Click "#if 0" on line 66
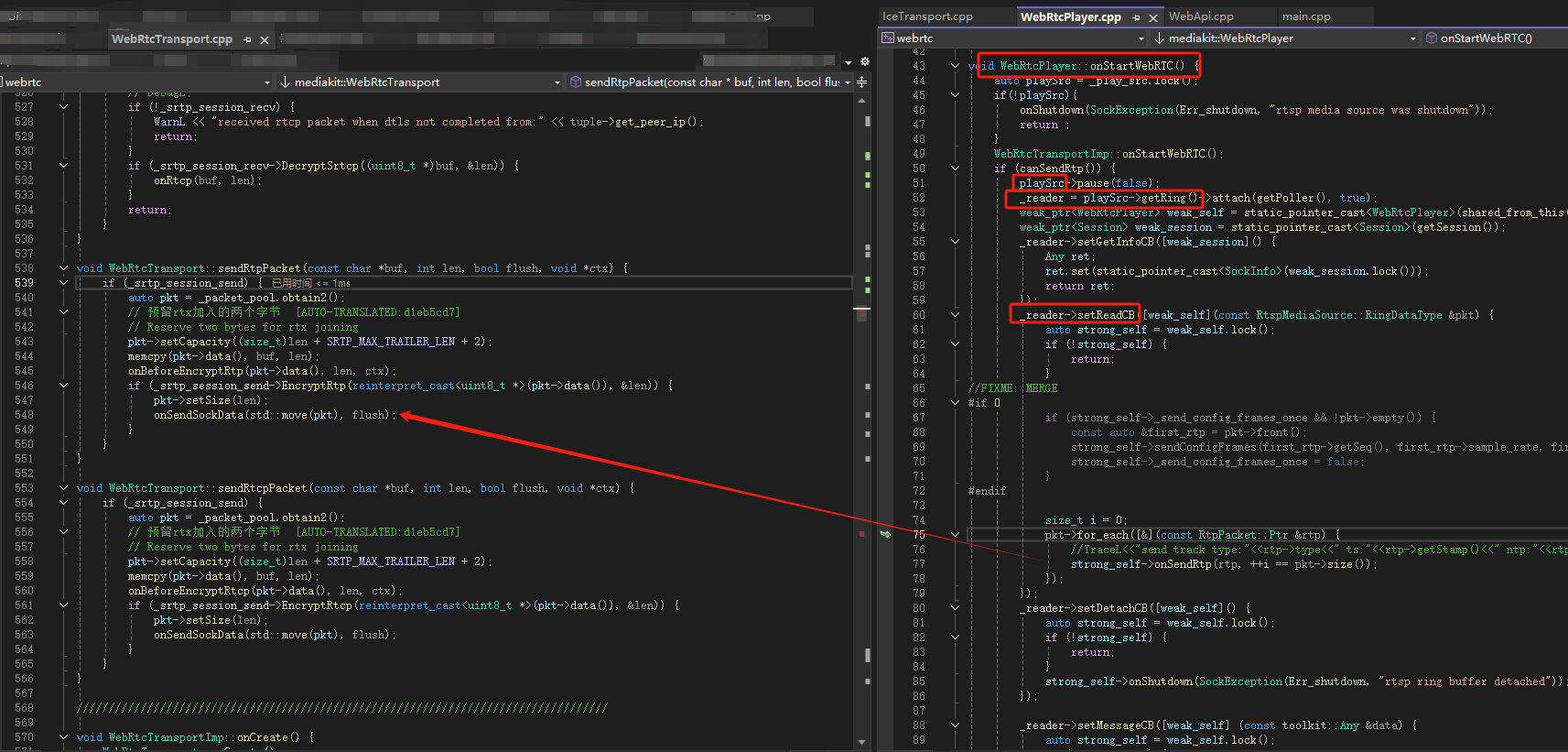The height and width of the screenshot is (752, 1568). [984, 403]
